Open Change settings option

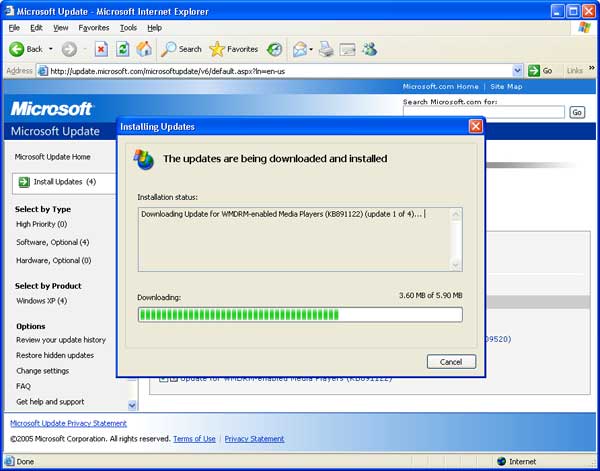click(x=42, y=371)
